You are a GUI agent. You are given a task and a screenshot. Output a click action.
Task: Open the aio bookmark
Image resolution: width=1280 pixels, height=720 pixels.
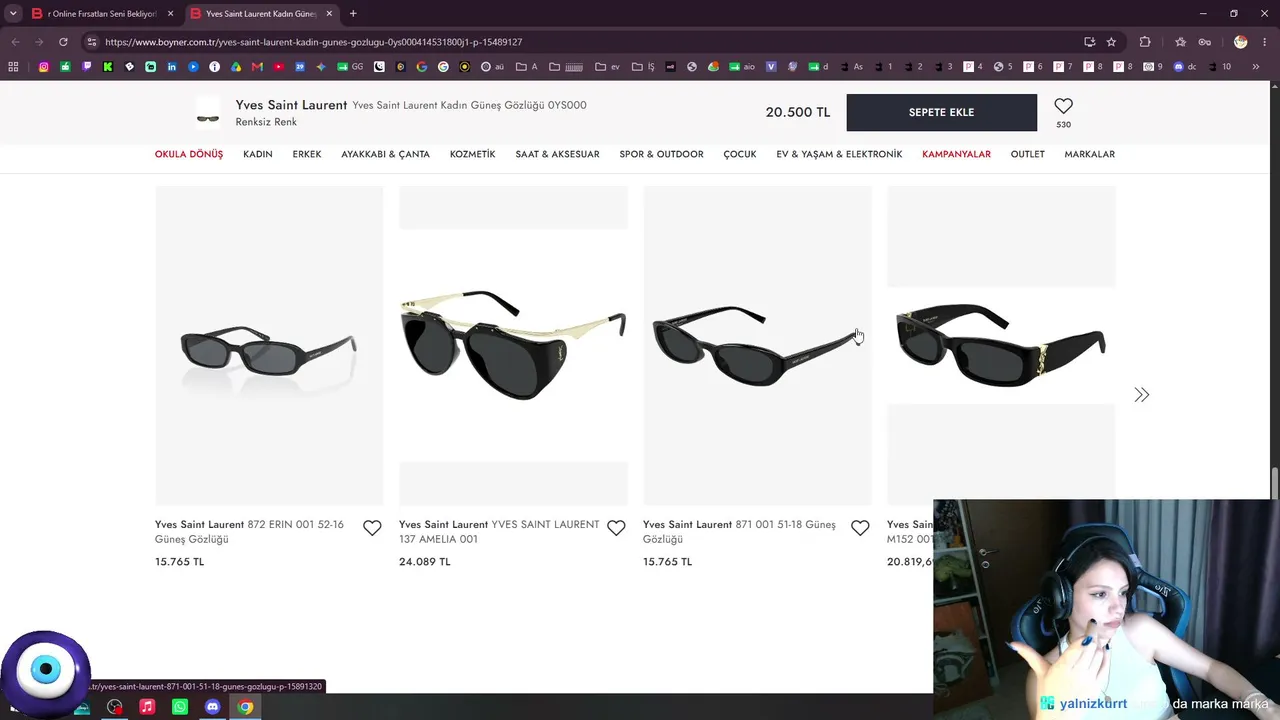pos(742,67)
